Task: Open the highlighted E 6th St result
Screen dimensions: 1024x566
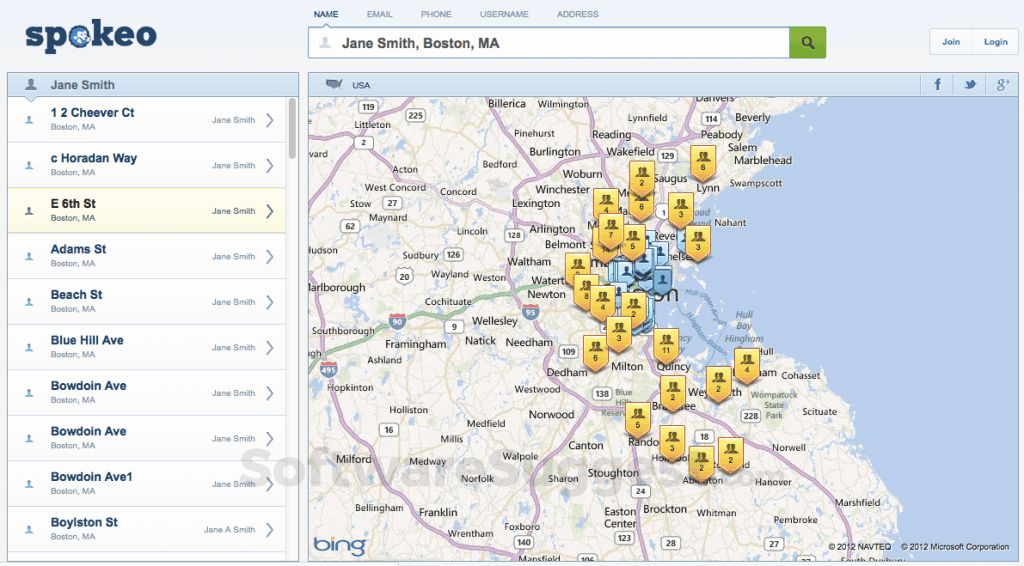Action: [147, 211]
